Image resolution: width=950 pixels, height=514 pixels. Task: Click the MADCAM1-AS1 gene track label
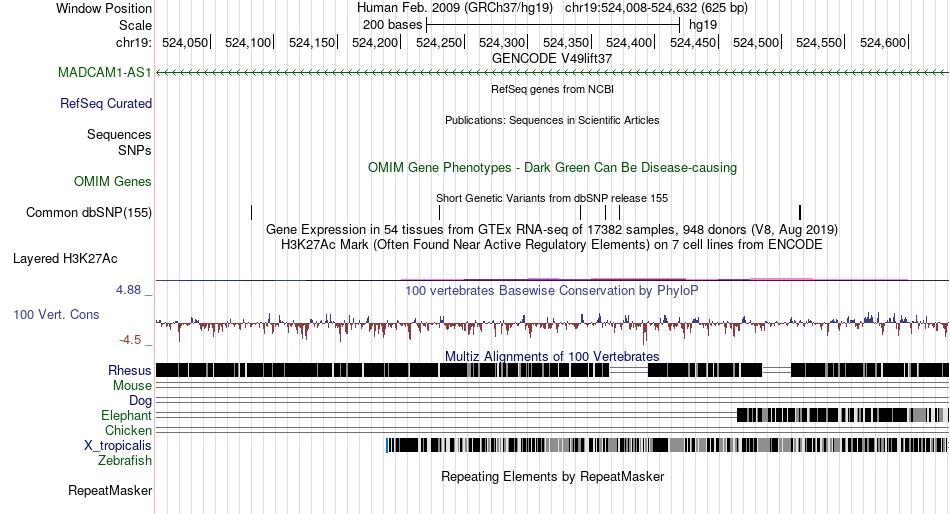click(105, 73)
